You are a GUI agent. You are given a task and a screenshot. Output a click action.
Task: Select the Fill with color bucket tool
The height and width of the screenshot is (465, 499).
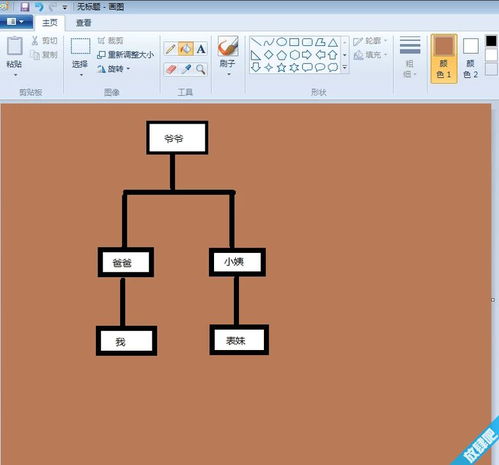click(x=186, y=49)
